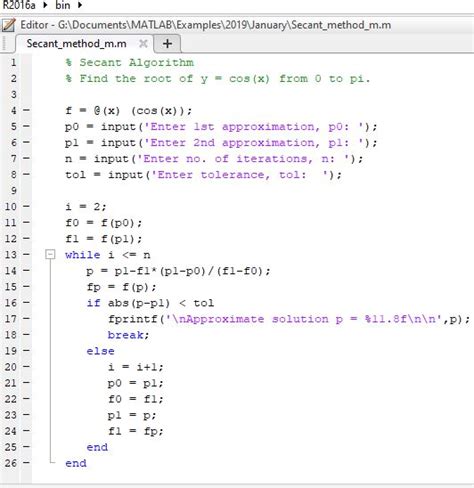This screenshot has width=474, height=488.
Task: Set breakpoint dash on line 26
Action: [26, 463]
